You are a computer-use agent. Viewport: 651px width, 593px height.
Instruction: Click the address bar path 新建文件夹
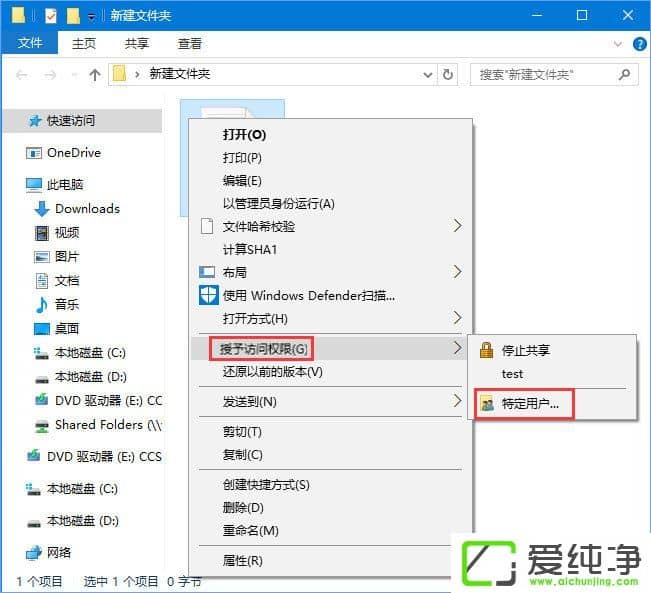pos(180,74)
